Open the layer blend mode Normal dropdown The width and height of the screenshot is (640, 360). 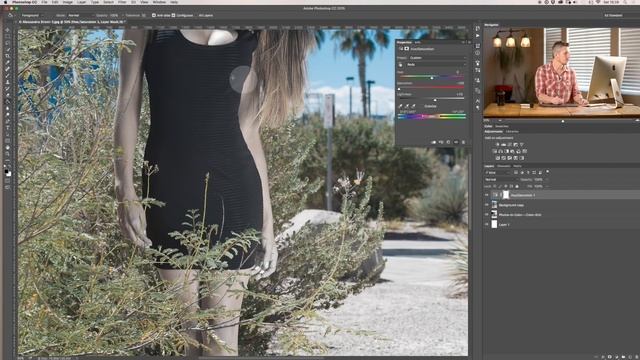(501, 180)
